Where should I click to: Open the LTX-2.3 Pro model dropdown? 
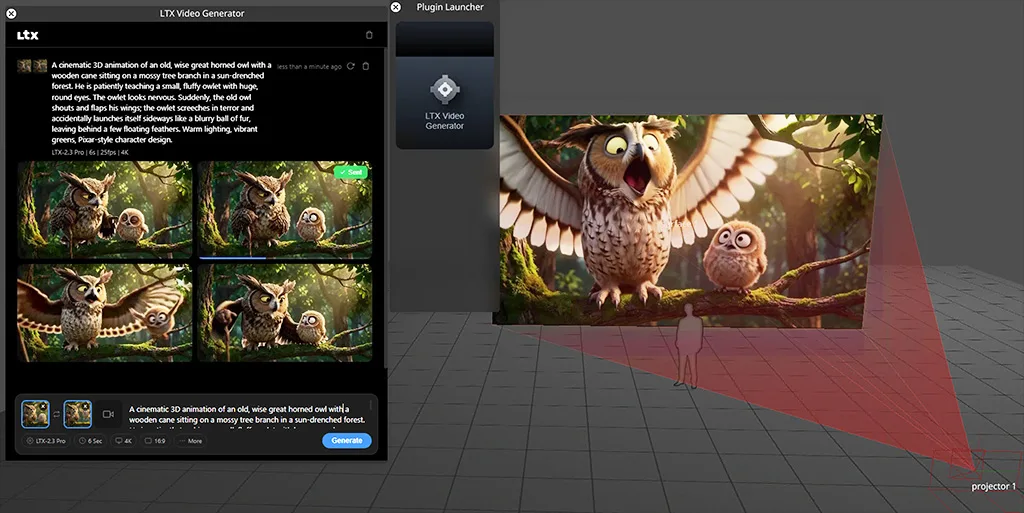(47, 441)
